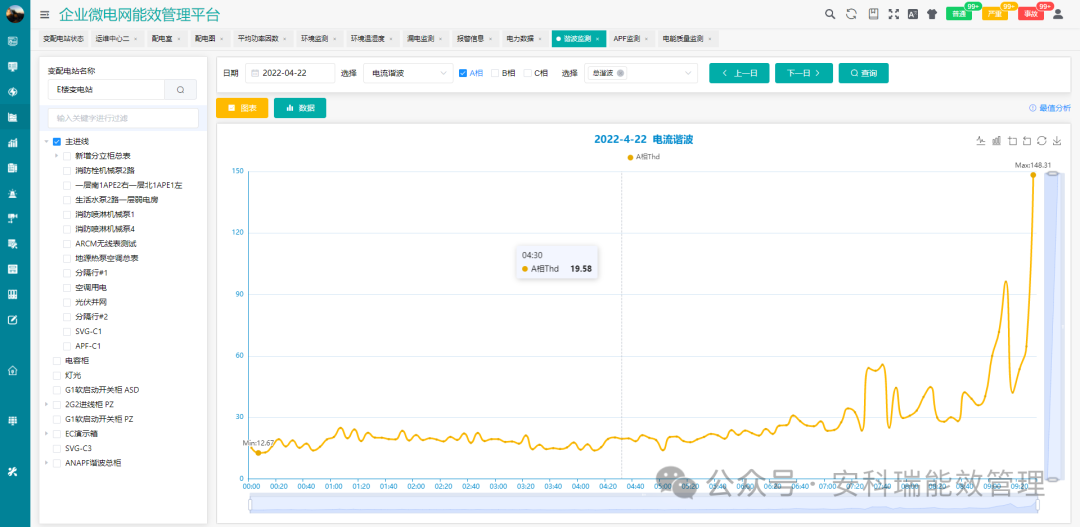Click the header refresh icon
This screenshot has height=527, width=1080.
click(x=851, y=14)
